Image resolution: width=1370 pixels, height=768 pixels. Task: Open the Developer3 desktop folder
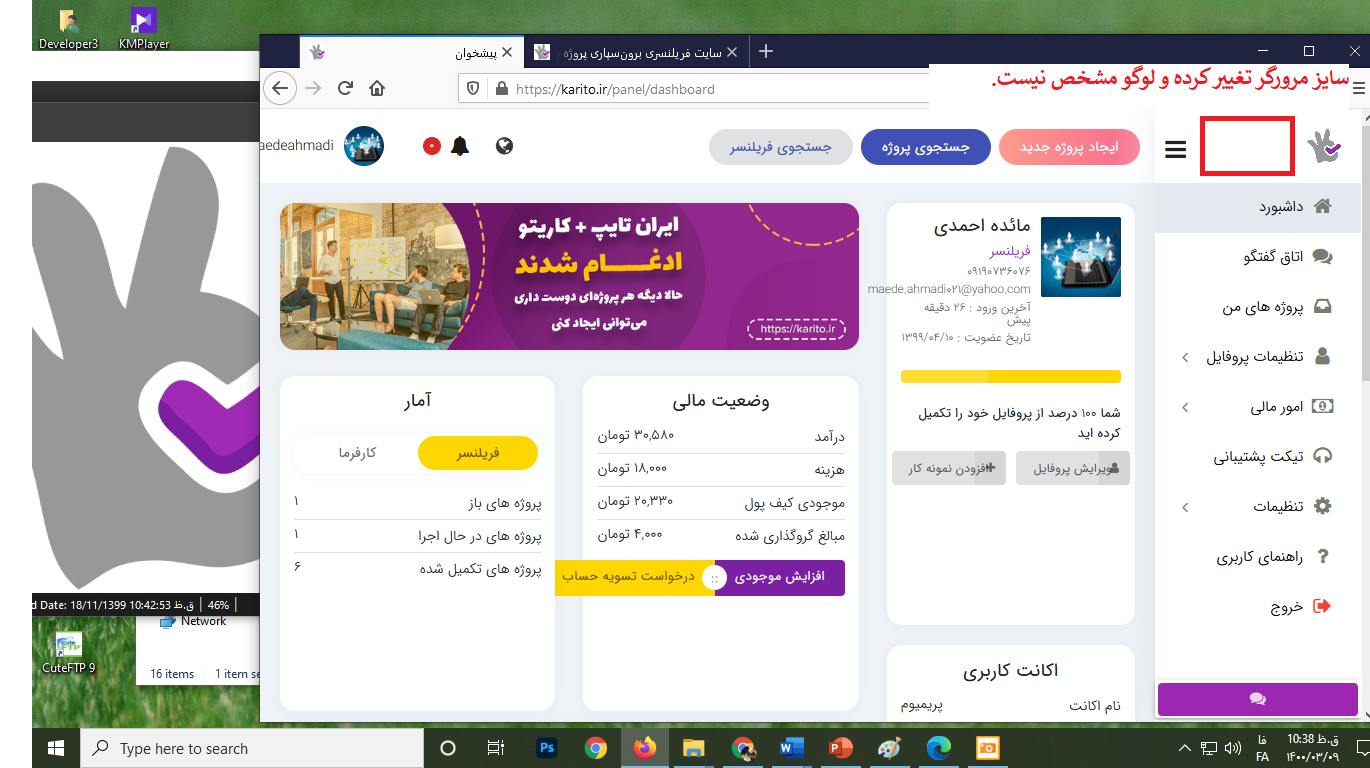[68, 28]
